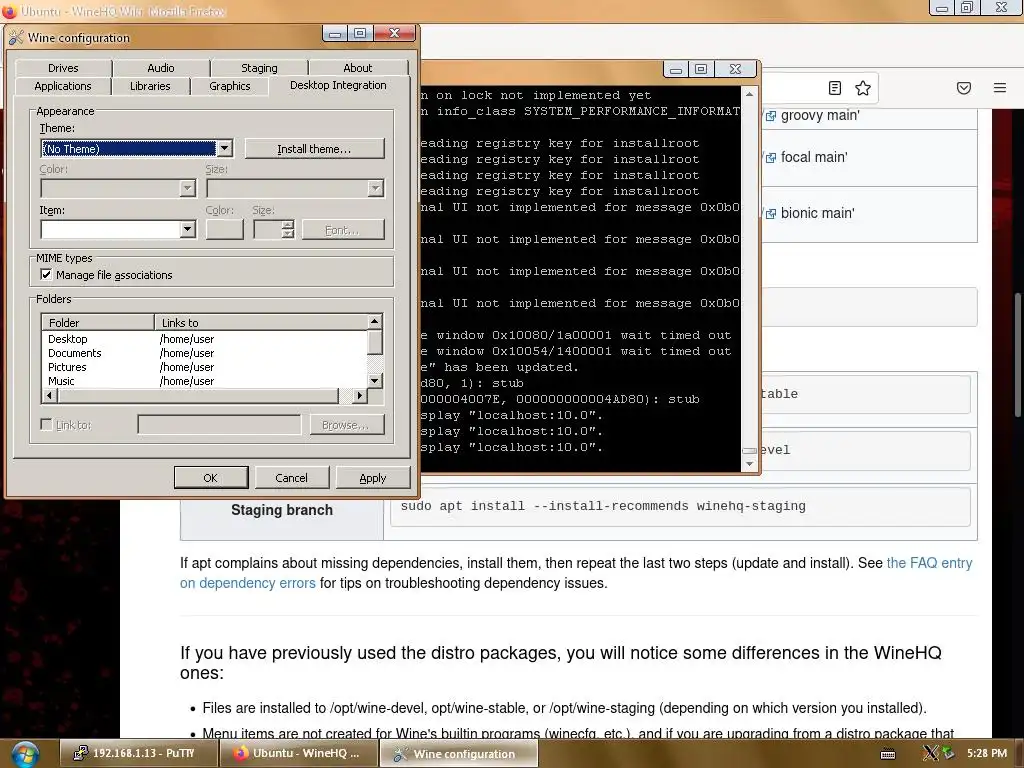1024x768 pixels.
Task: Select the Documents folder row
Action: click(x=204, y=353)
